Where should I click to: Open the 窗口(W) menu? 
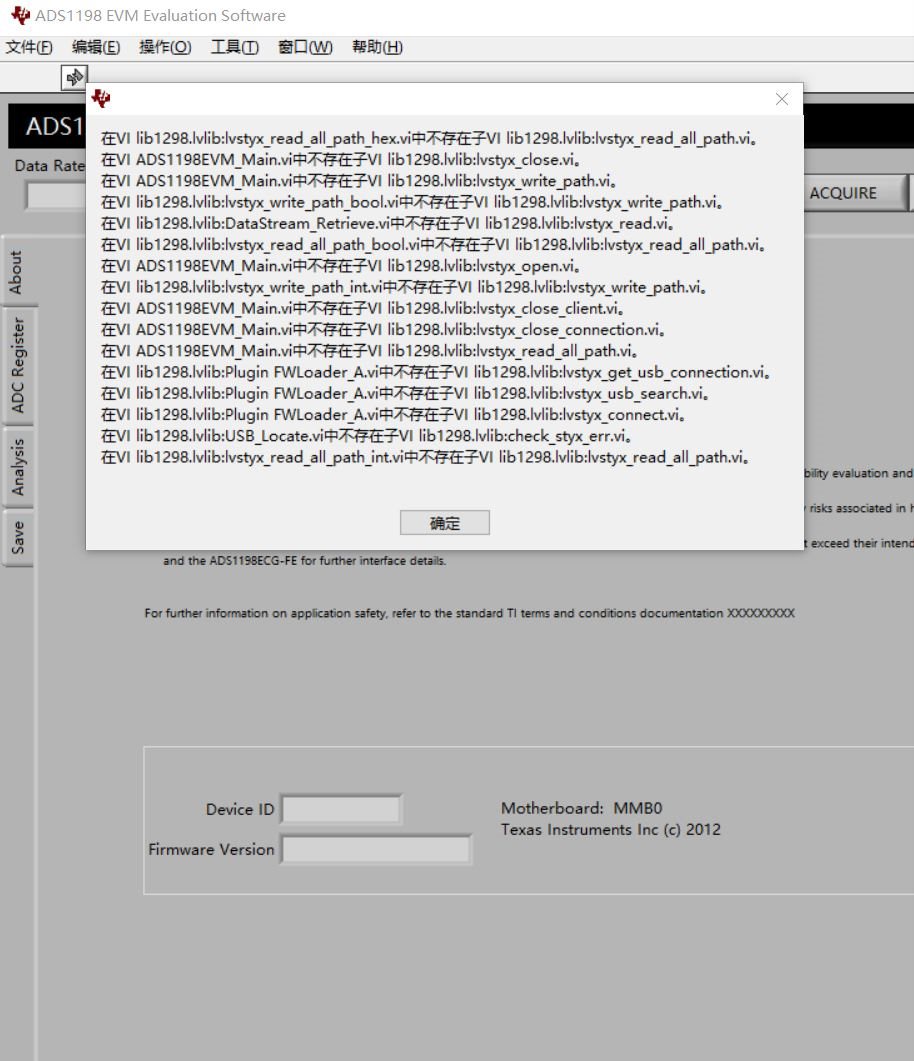[x=305, y=47]
